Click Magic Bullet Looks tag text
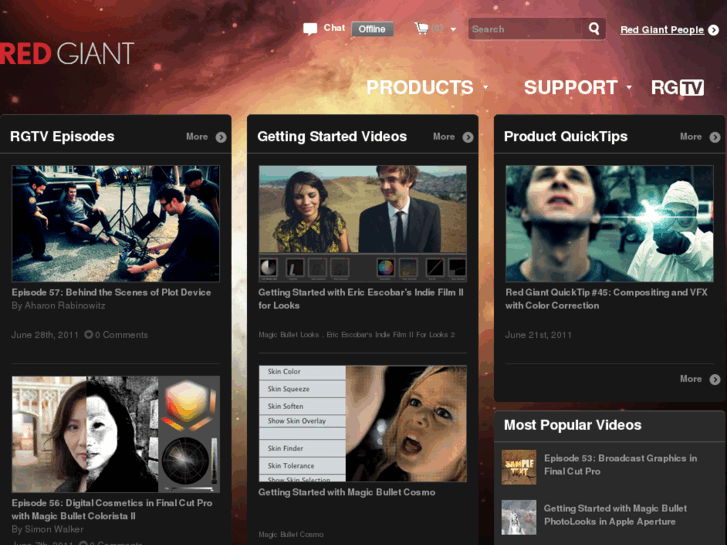 289,334
